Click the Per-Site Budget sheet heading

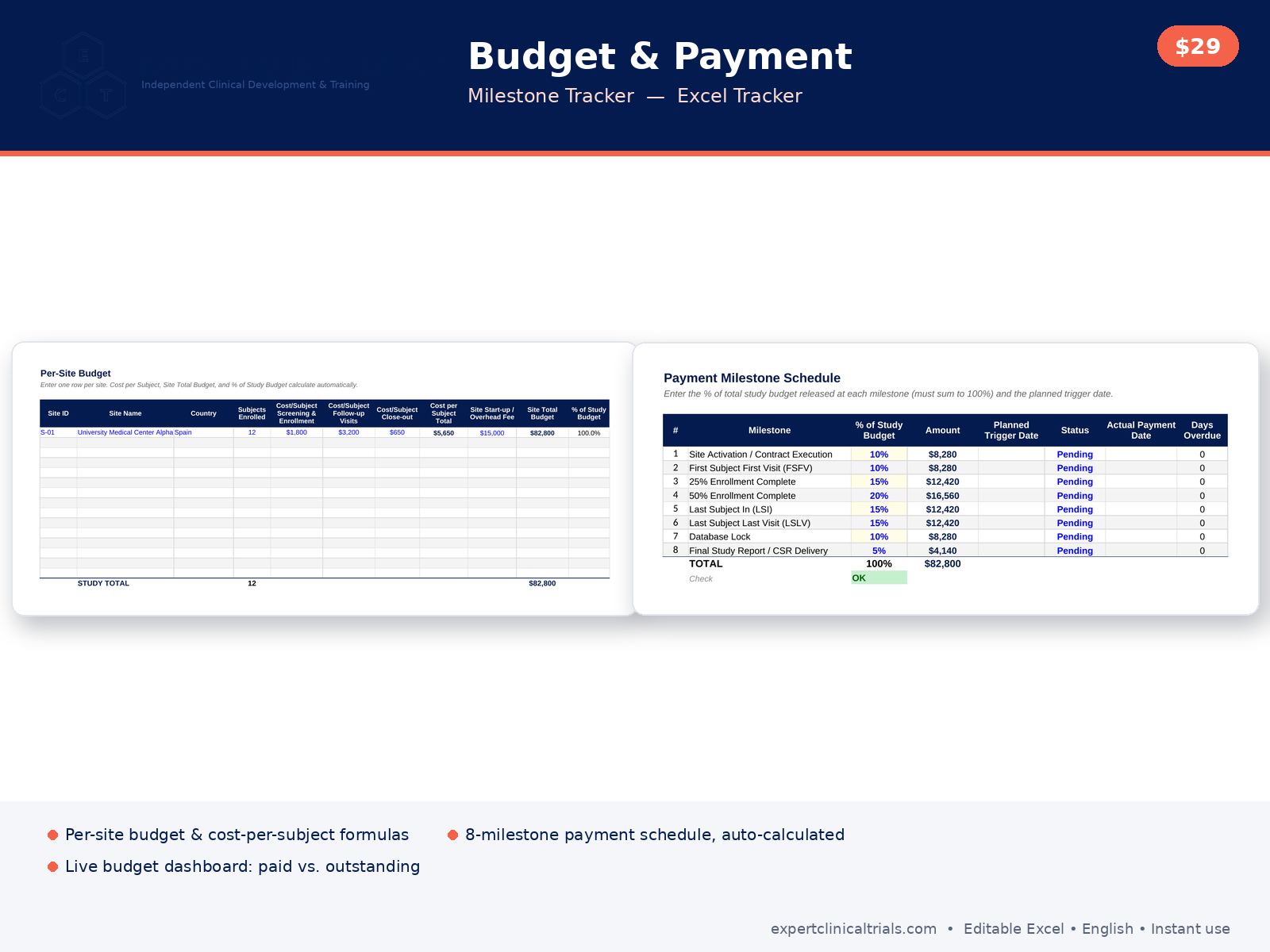75,373
